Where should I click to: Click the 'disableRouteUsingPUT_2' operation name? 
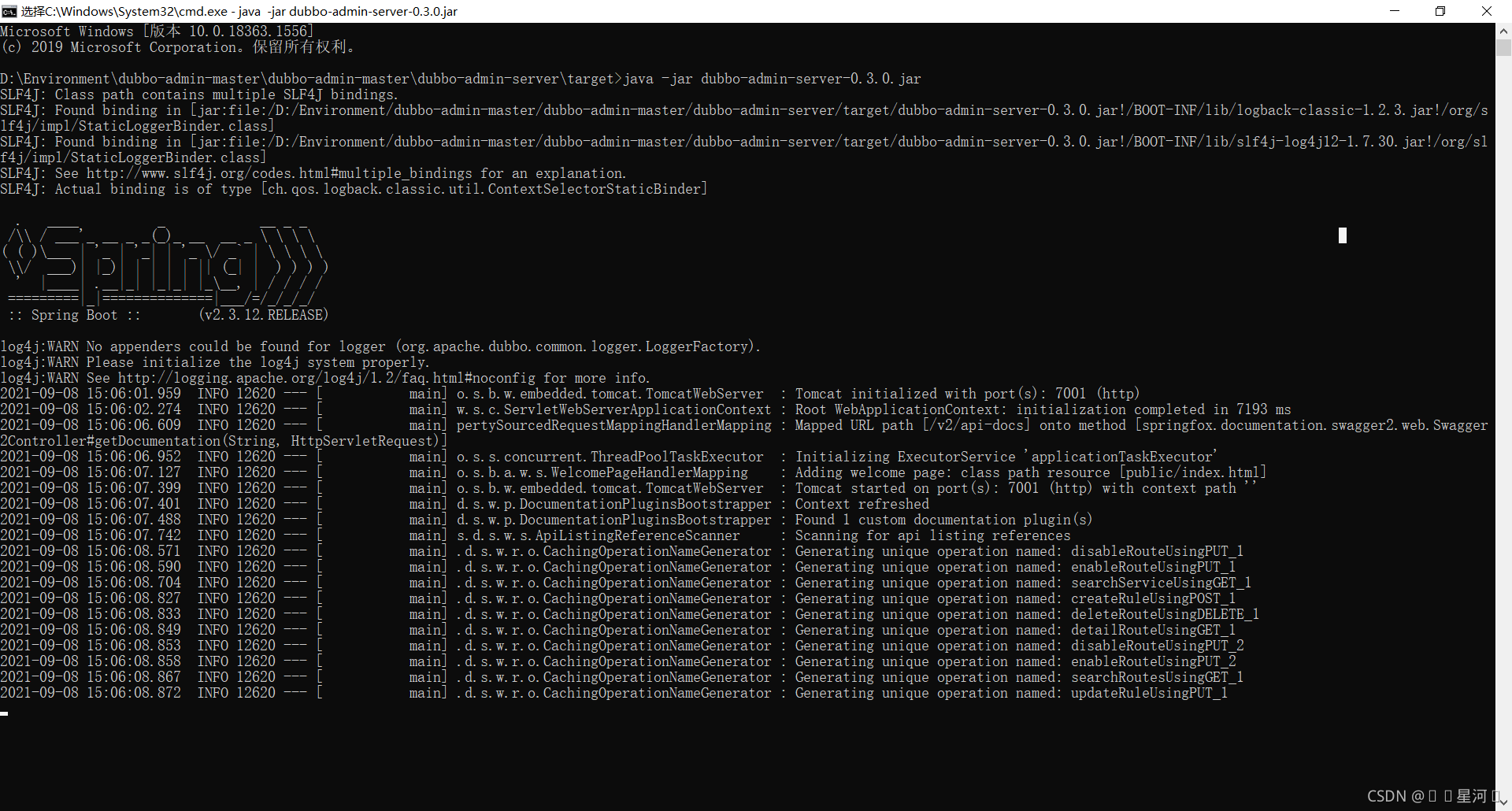tap(1157, 646)
